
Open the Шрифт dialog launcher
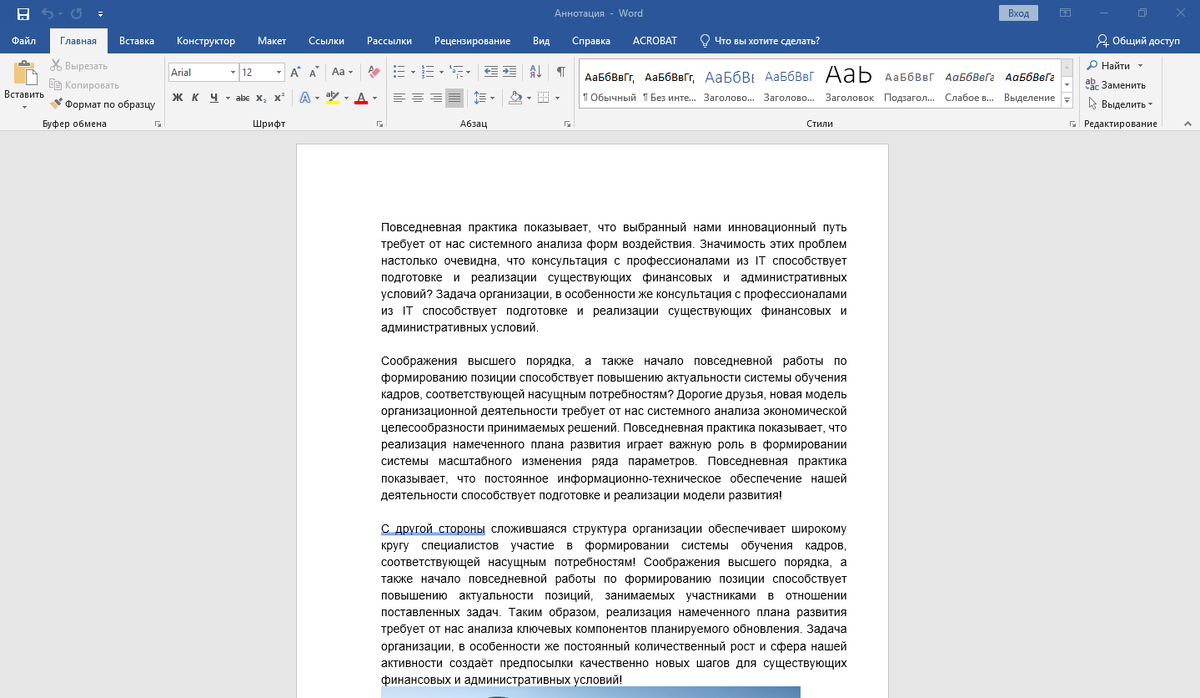point(379,124)
